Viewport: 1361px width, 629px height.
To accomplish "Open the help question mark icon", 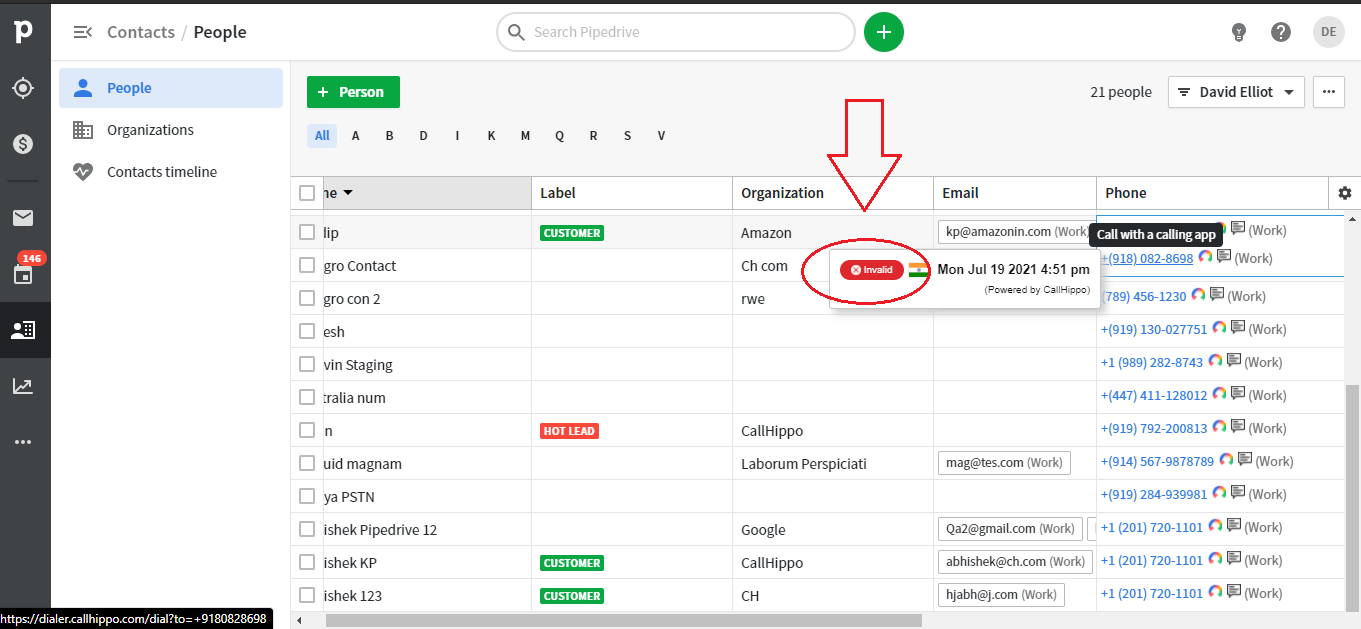I will [1281, 32].
